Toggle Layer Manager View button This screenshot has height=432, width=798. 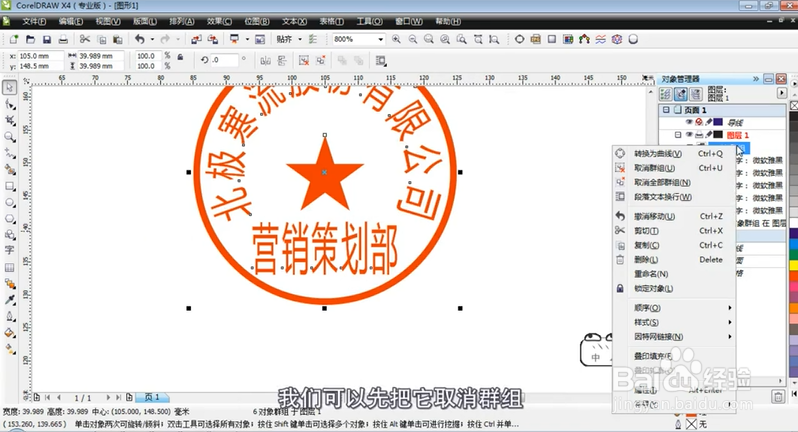pyautogui.click(x=696, y=94)
